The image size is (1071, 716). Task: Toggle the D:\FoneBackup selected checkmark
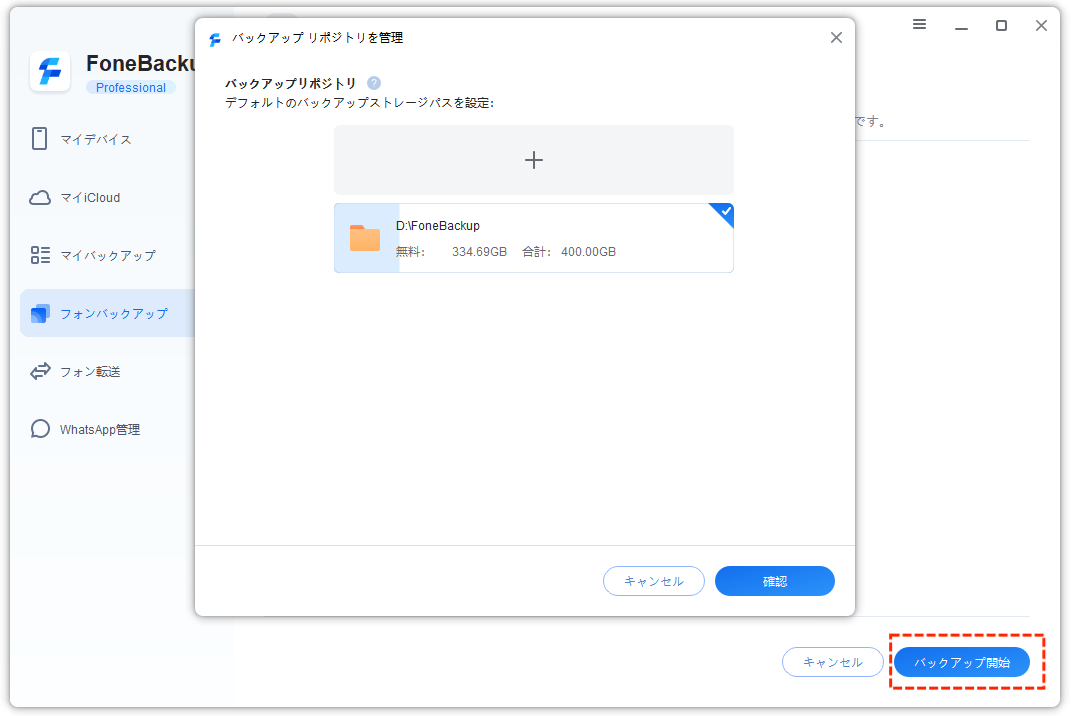[724, 212]
